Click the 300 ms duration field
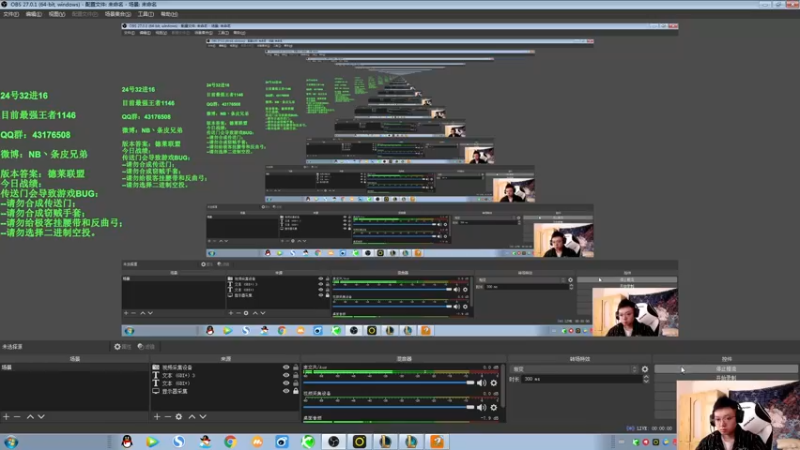The height and width of the screenshot is (450, 800). point(582,379)
